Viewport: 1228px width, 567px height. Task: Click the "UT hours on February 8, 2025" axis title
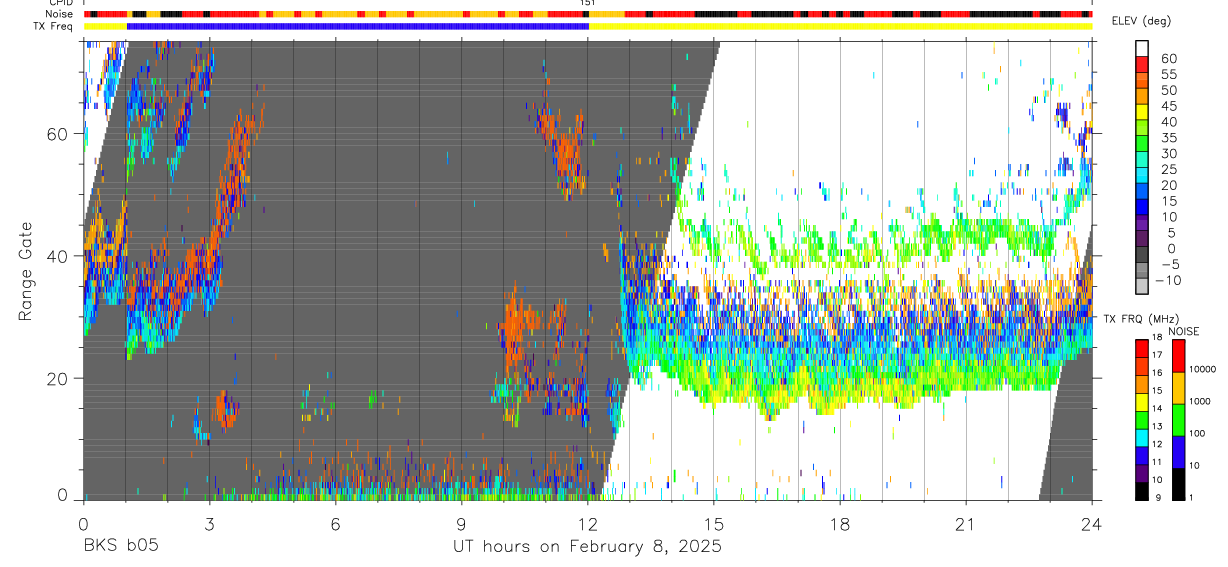tap(587, 547)
